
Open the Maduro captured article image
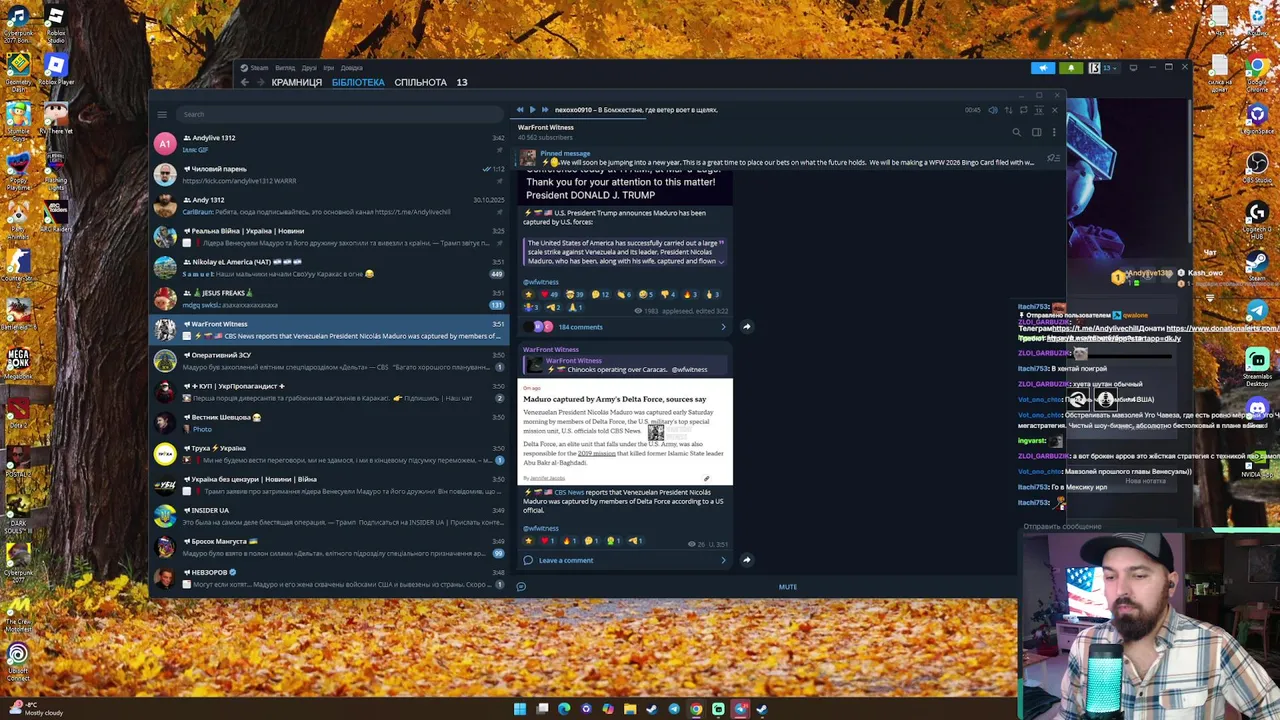point(625,432)
